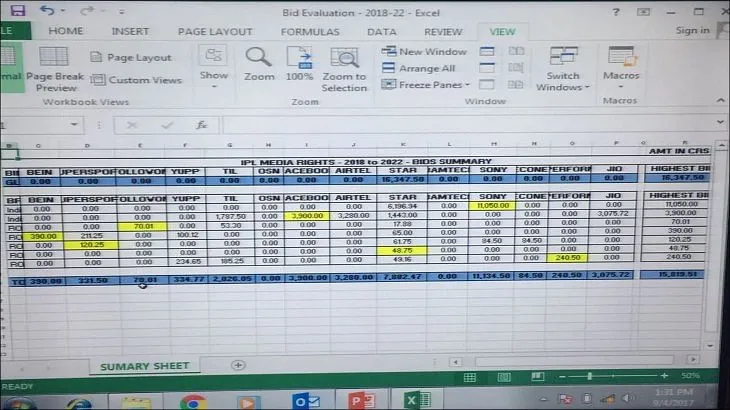Open the REVIEW ribbon tab
Image resolution: width=730 pixels, height=410 pixels.
click(x=443, y=32)
